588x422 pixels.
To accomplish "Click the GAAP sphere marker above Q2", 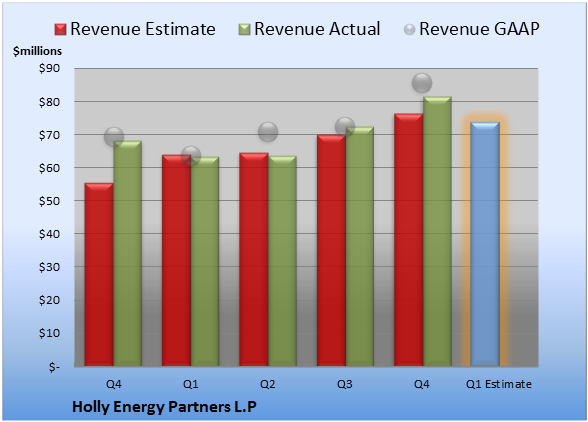I will point(268,132).
